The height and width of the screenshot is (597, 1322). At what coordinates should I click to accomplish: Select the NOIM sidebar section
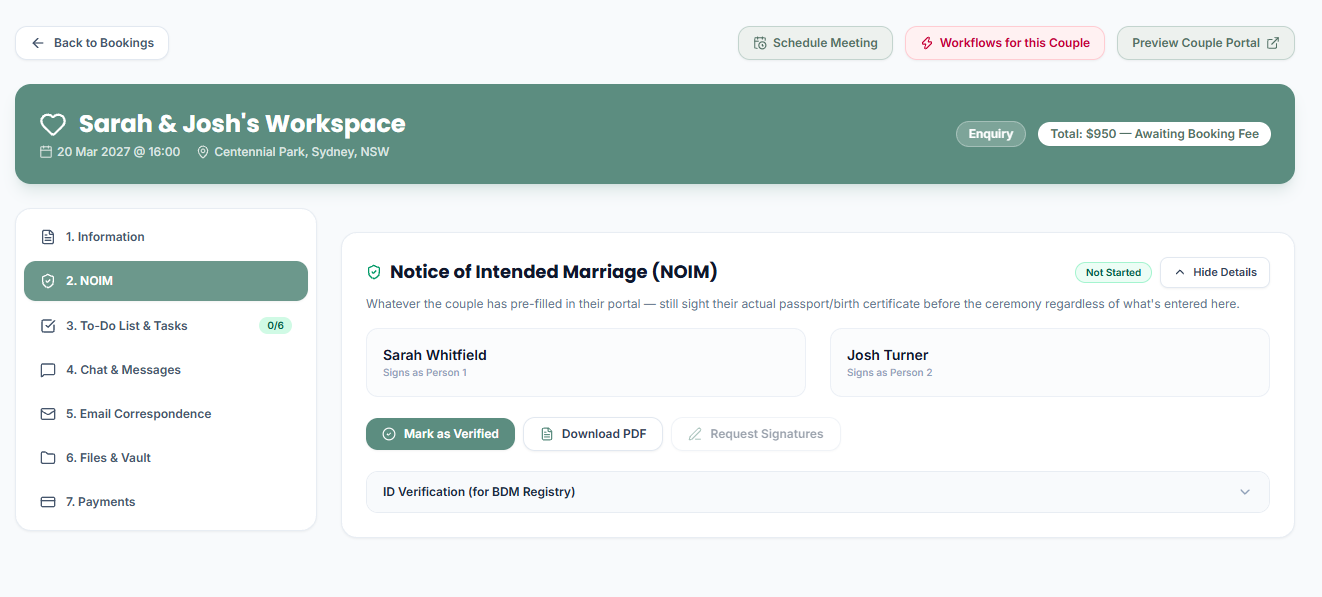(166, 281)
